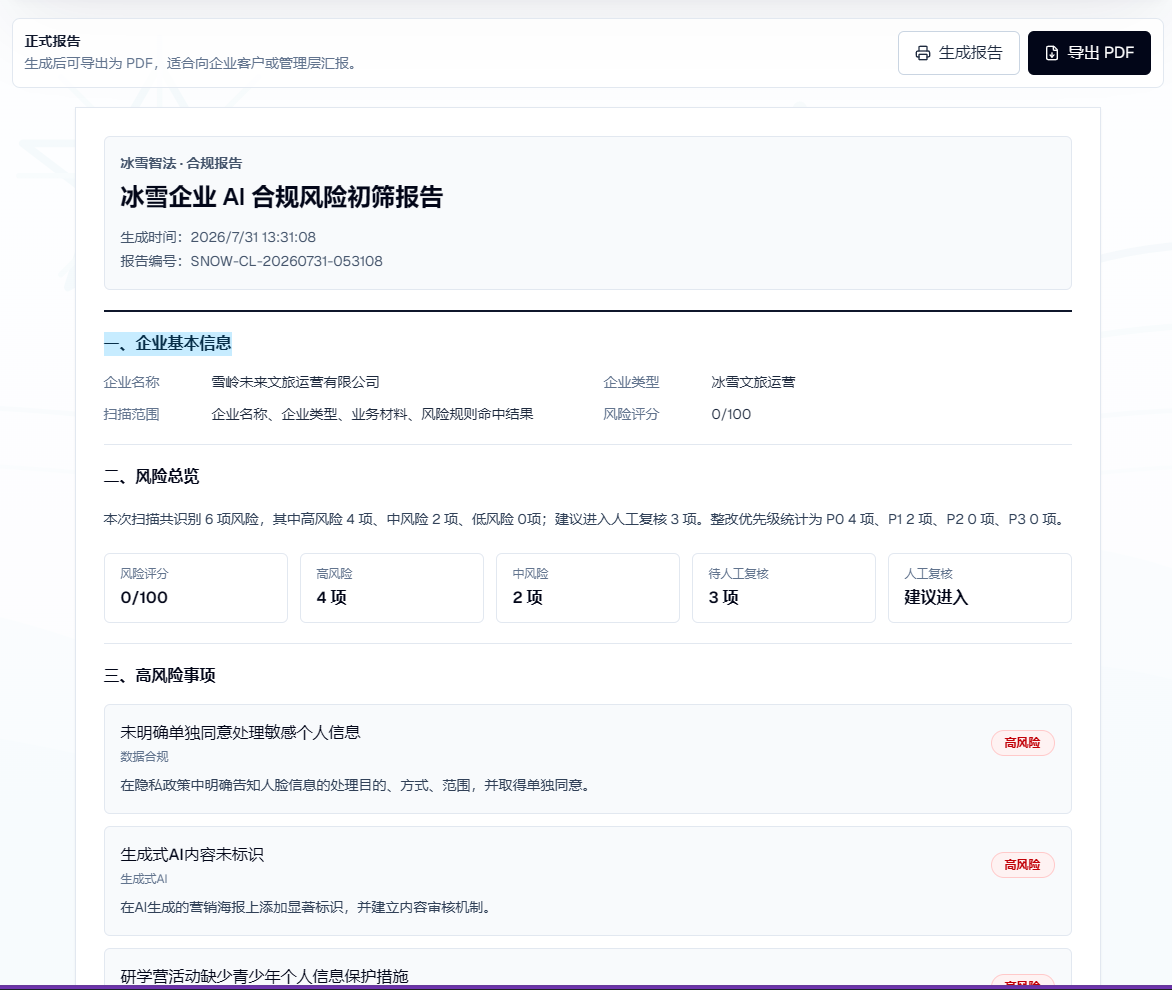The width and height of the screenshot is (1172, 990).
Task: Click the recommendation about 人脸信息 in 隐私政策
Action: click(357, 785)
